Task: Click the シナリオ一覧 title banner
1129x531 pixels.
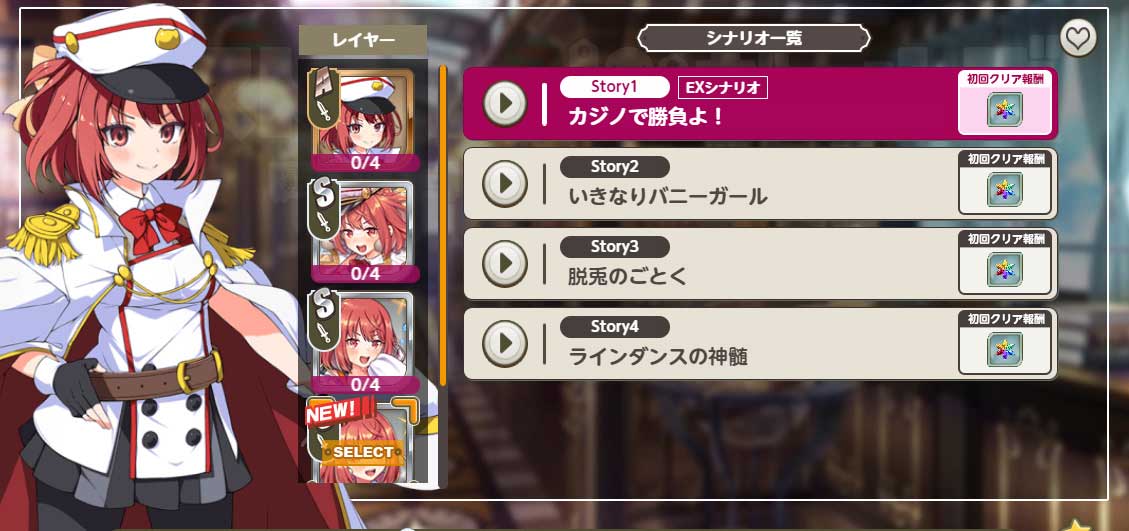Action: pos(754,39)
